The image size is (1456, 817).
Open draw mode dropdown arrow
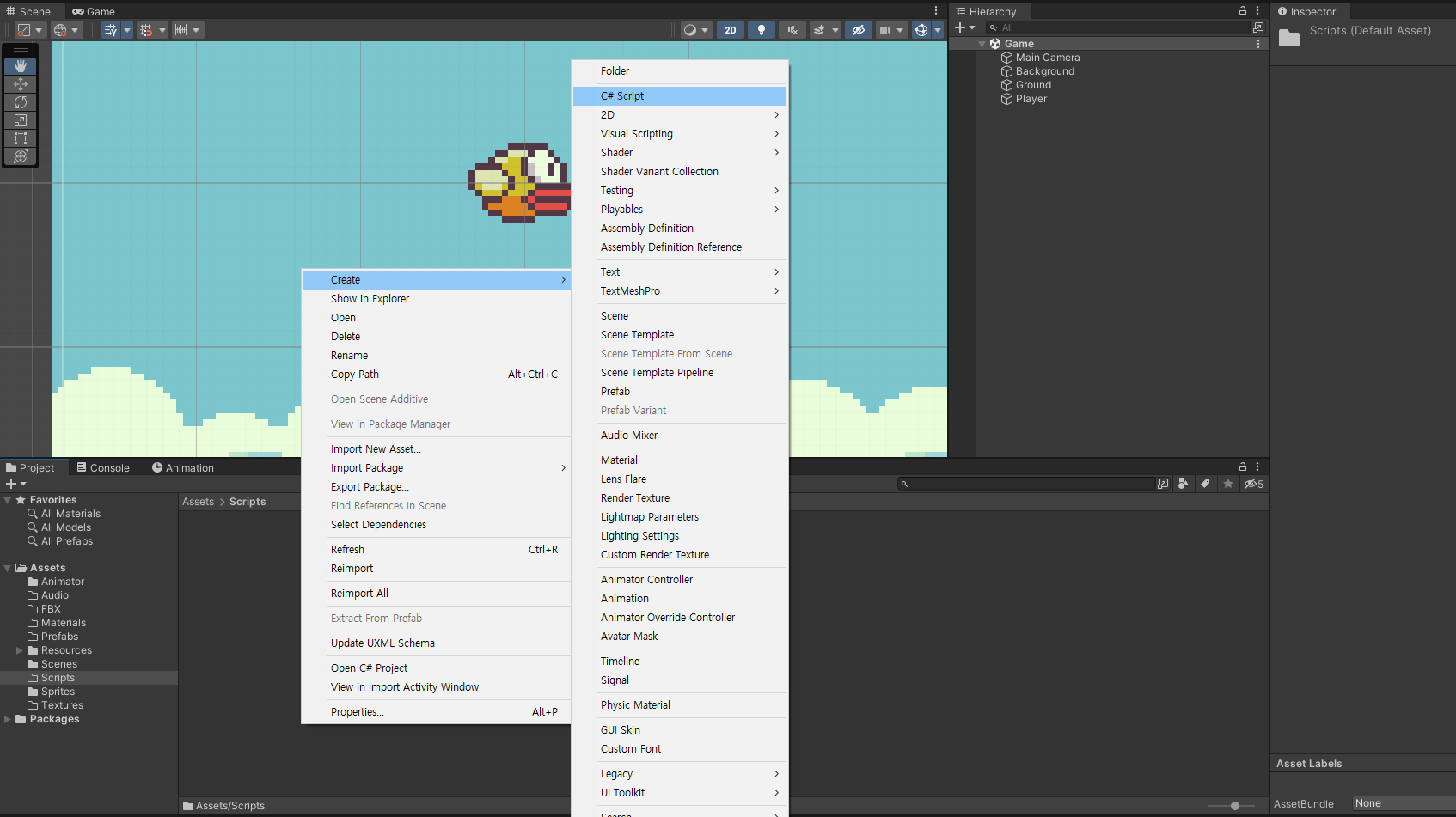click(705, 30)
